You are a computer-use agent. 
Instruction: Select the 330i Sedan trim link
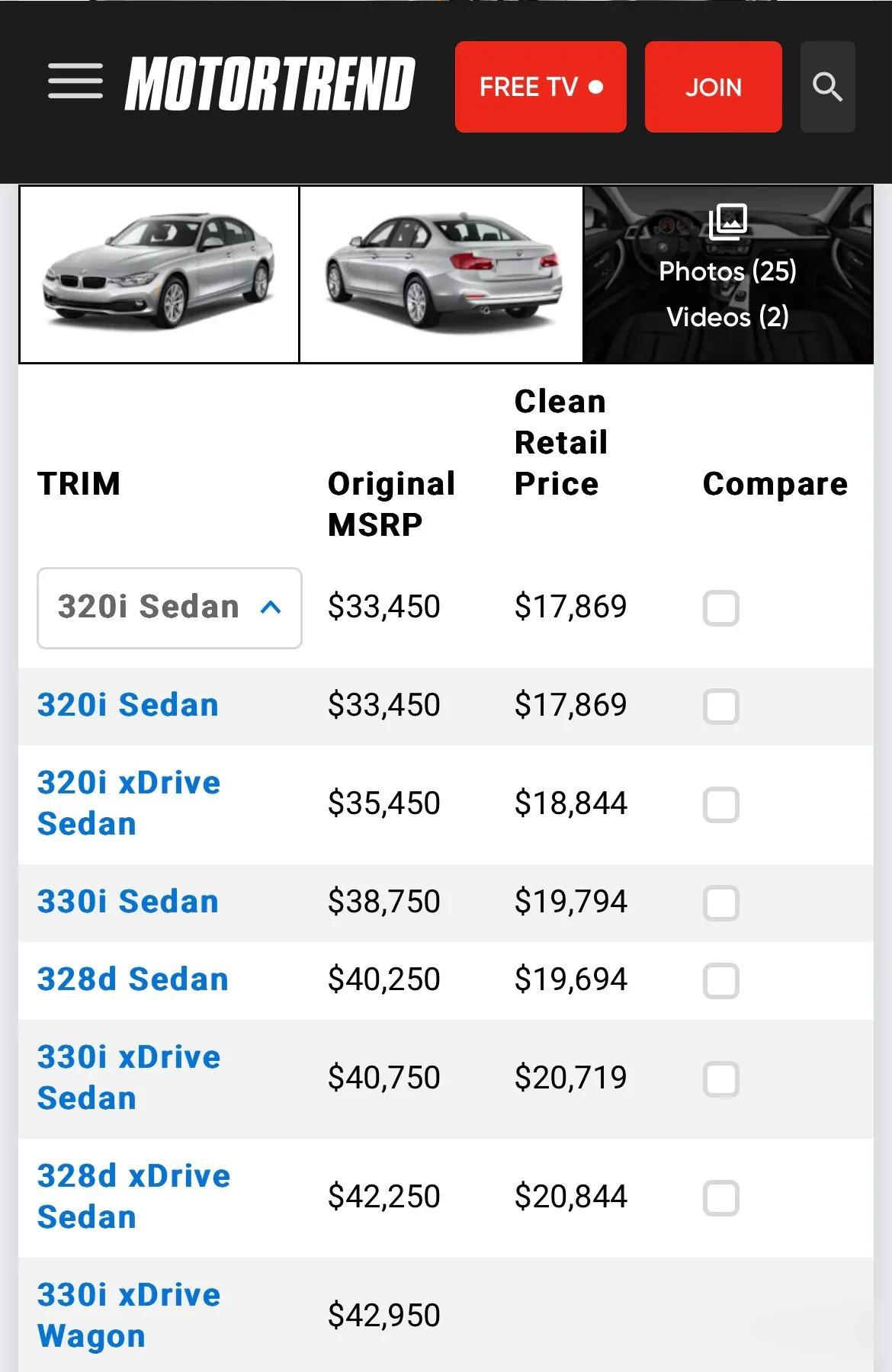pos(128,902)
